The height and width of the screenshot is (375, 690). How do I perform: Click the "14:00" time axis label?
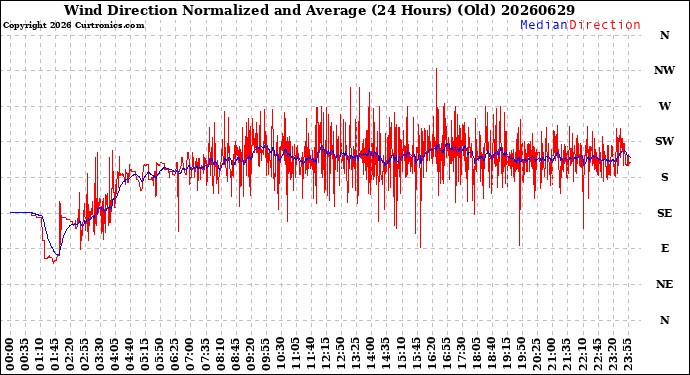[x=370, y=354]
